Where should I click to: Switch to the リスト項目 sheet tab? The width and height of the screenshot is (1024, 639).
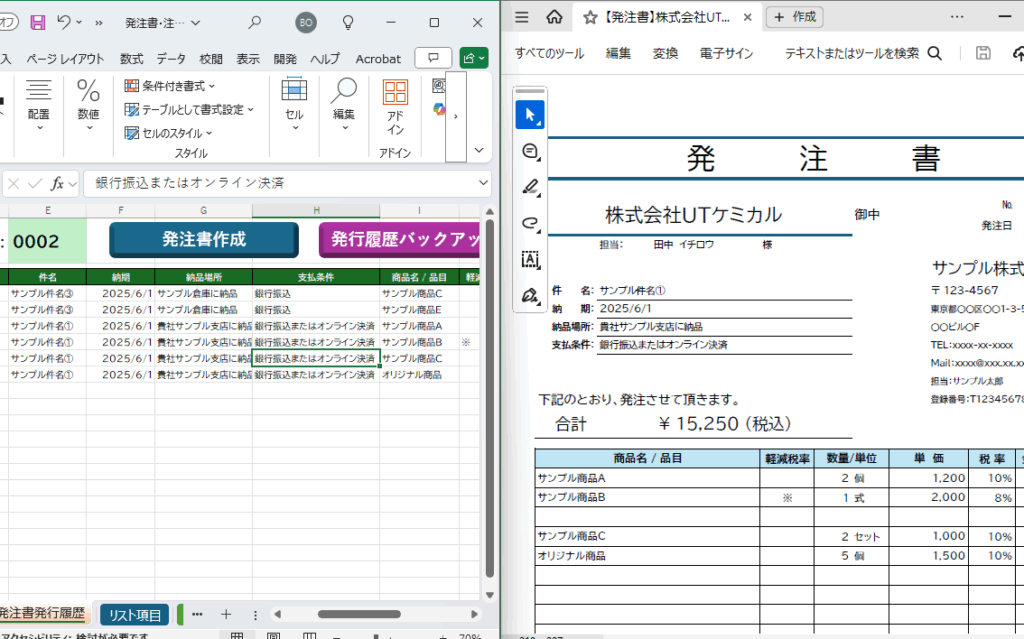pos(135,615)
